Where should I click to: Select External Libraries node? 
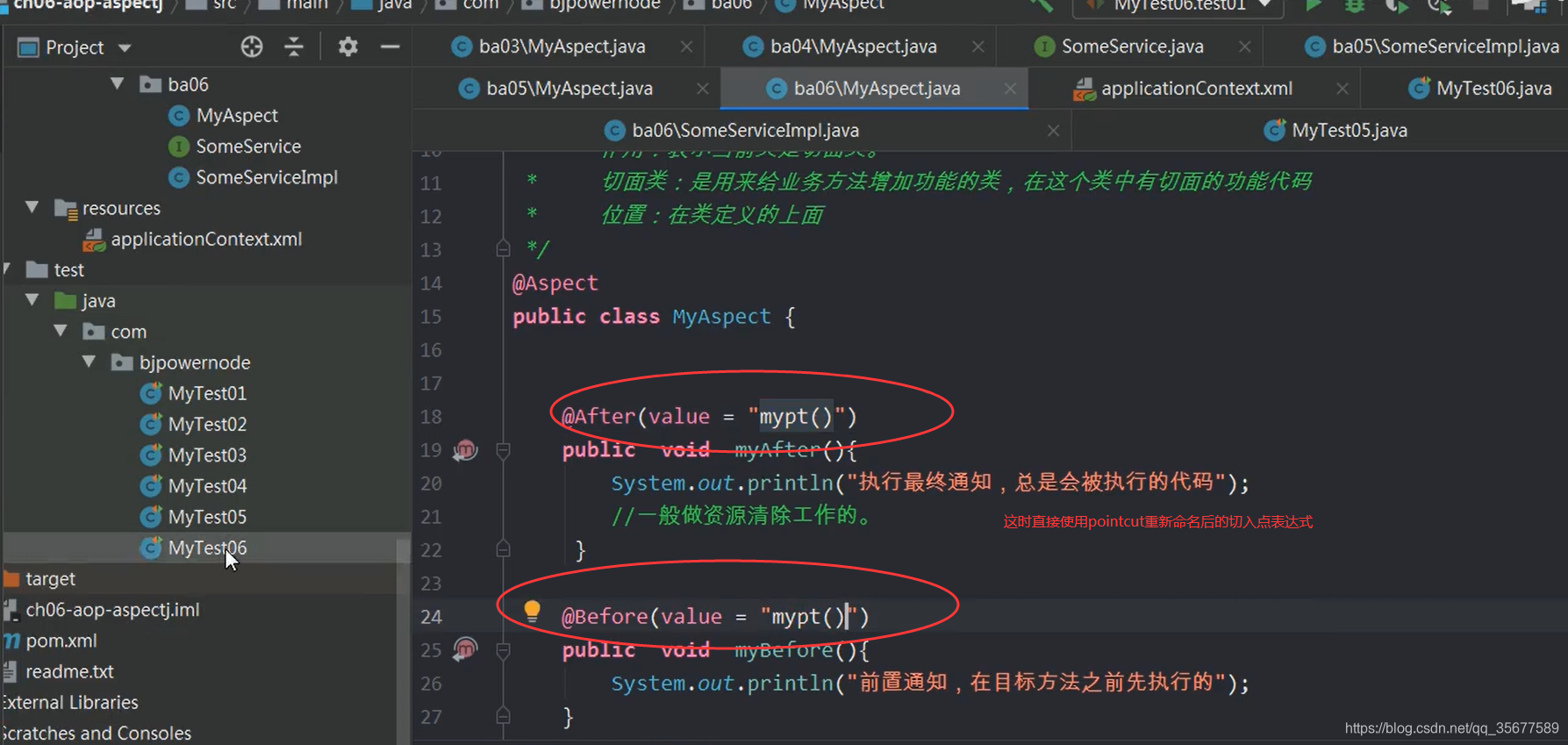(x=69, y=702)
